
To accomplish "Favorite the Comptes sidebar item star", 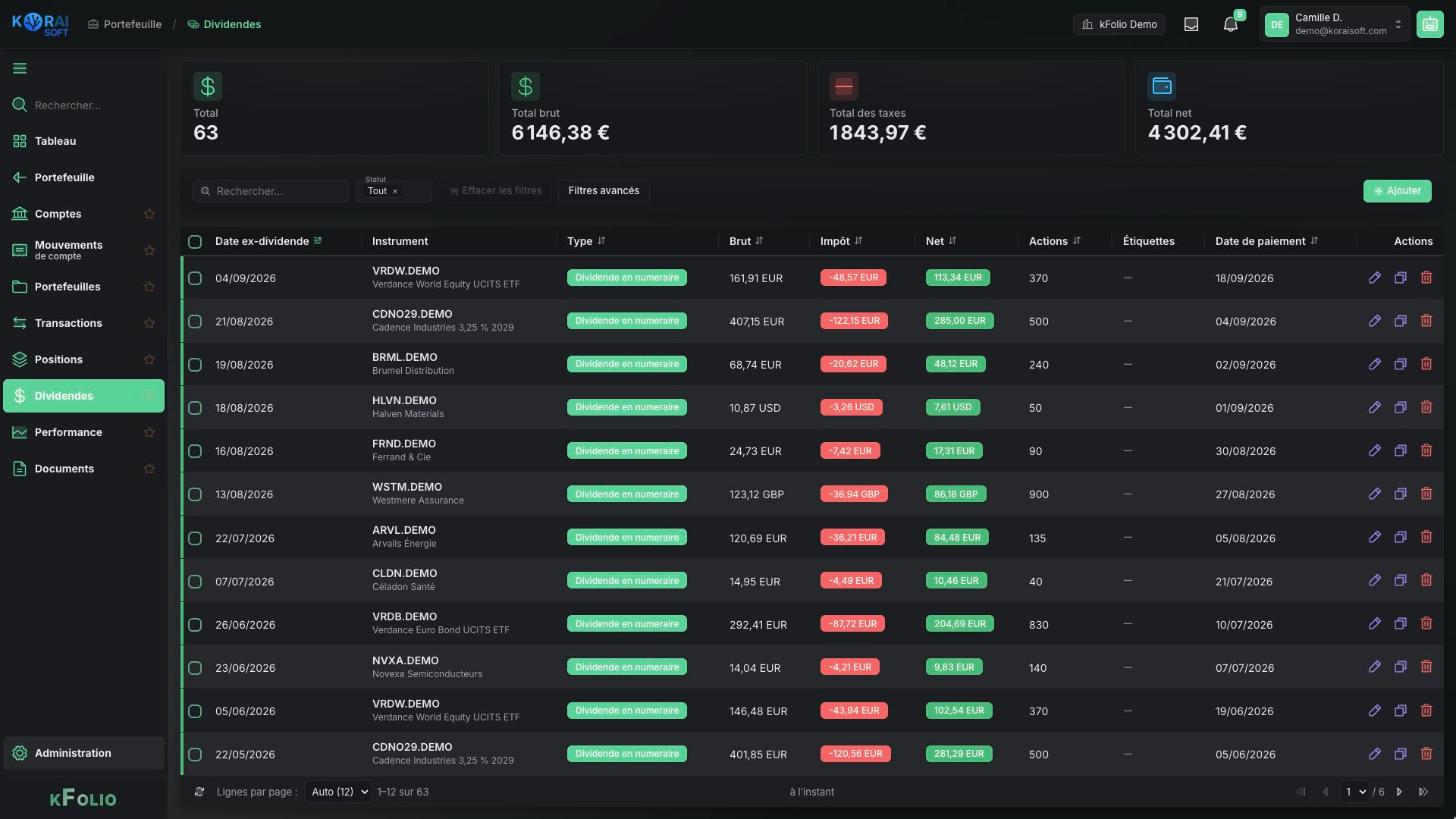I will tap(149, 214).
